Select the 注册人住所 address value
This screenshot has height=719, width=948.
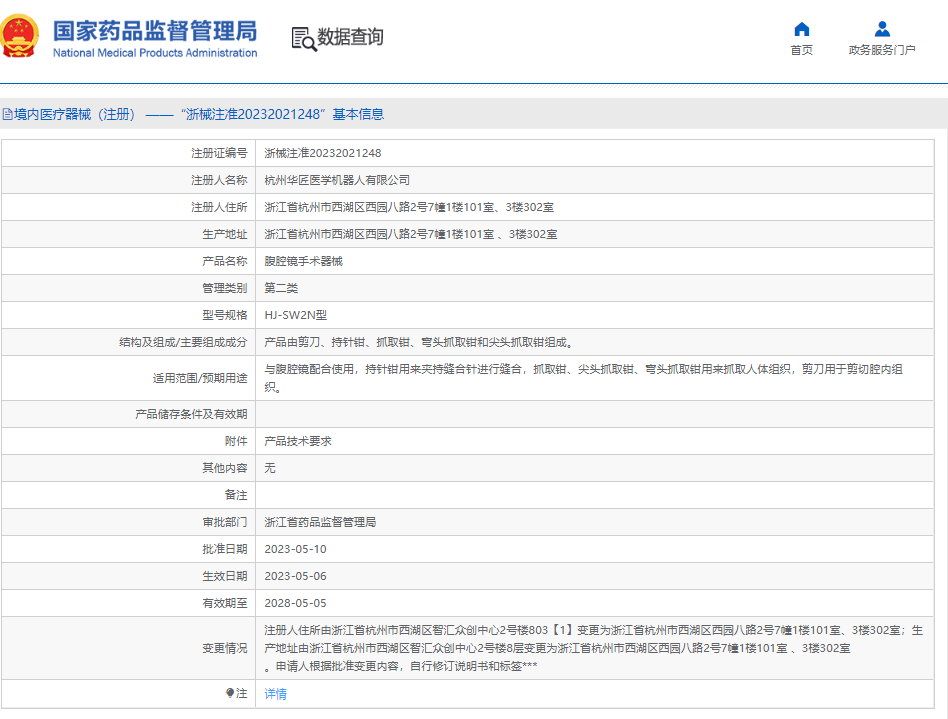pyautogui.click(x=409, y=207)
